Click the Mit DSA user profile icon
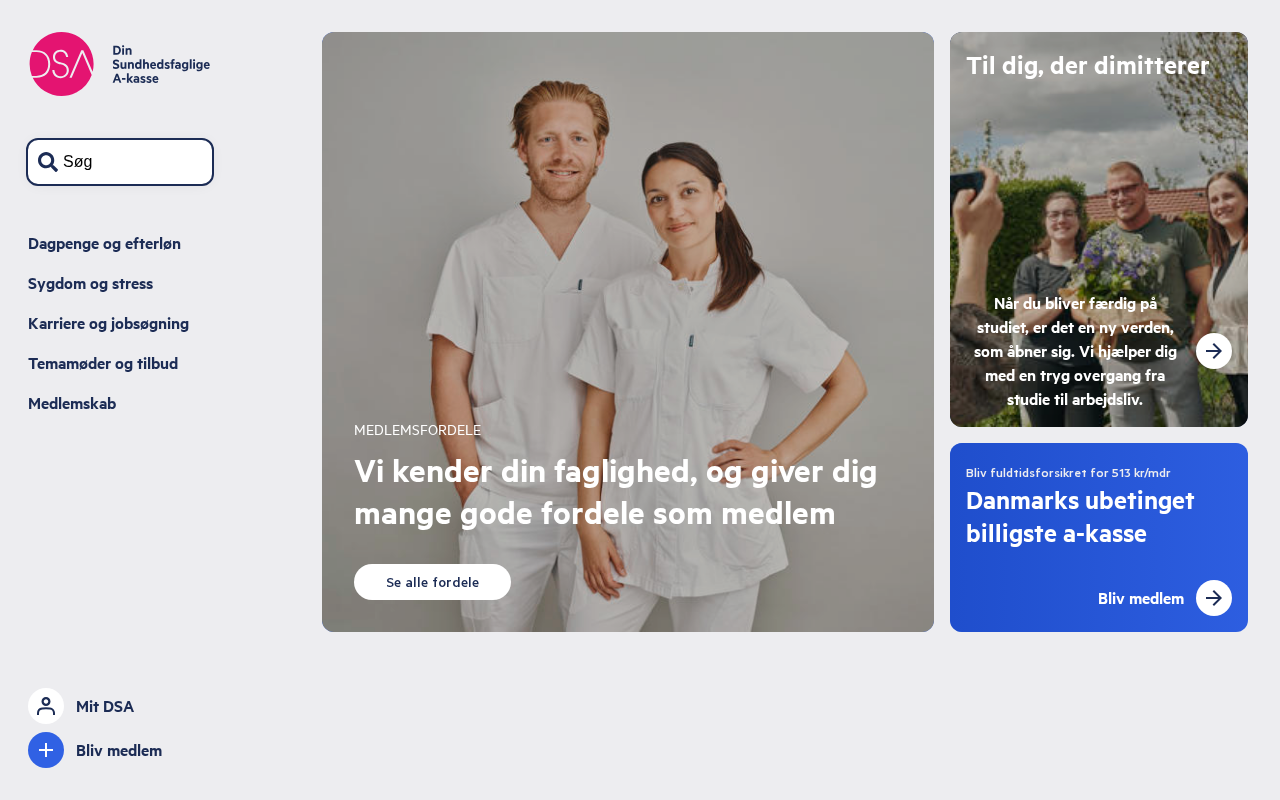Image resolution: width=1280 pixels, height=800 pixels. coord(46,706)
